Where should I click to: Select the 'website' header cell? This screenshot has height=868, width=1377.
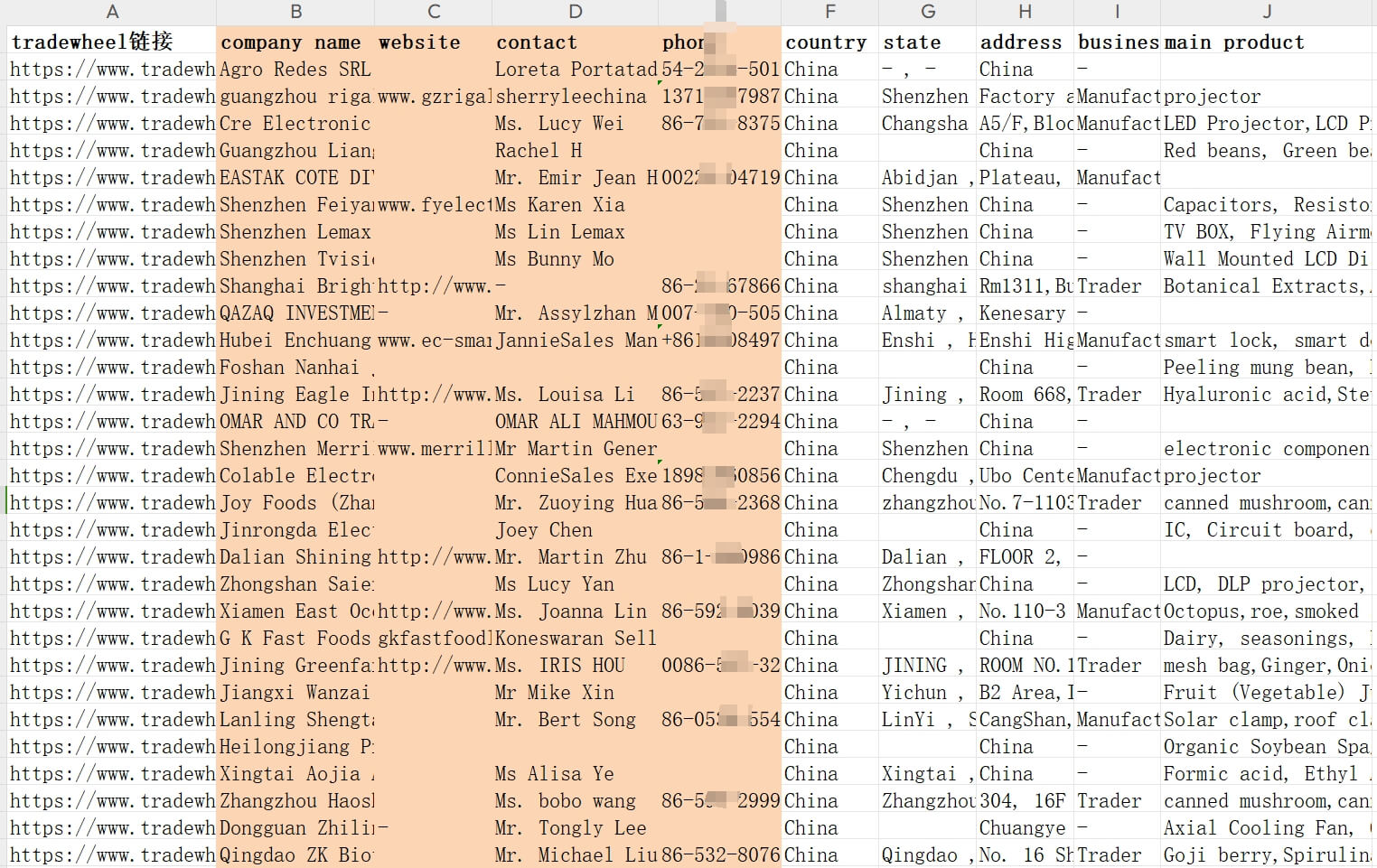[434, 42]
